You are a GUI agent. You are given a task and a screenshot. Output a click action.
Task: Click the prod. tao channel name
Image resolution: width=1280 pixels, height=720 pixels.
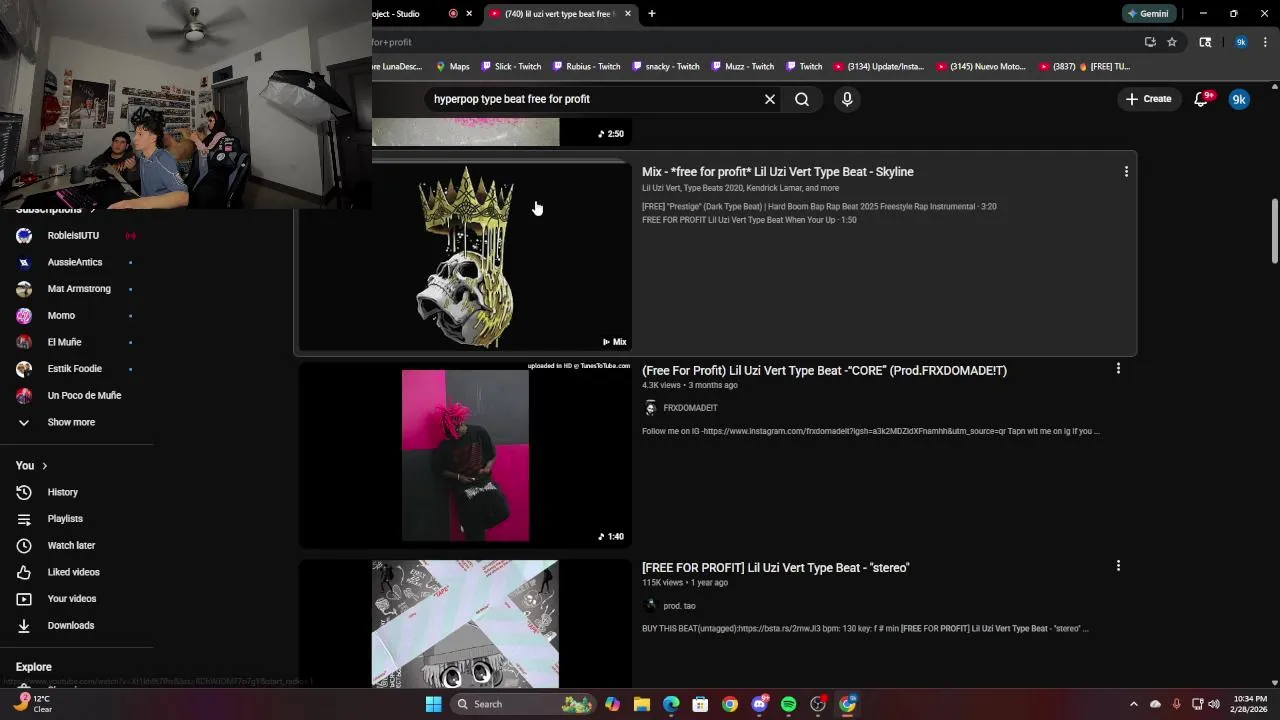(x=679, y=606)
